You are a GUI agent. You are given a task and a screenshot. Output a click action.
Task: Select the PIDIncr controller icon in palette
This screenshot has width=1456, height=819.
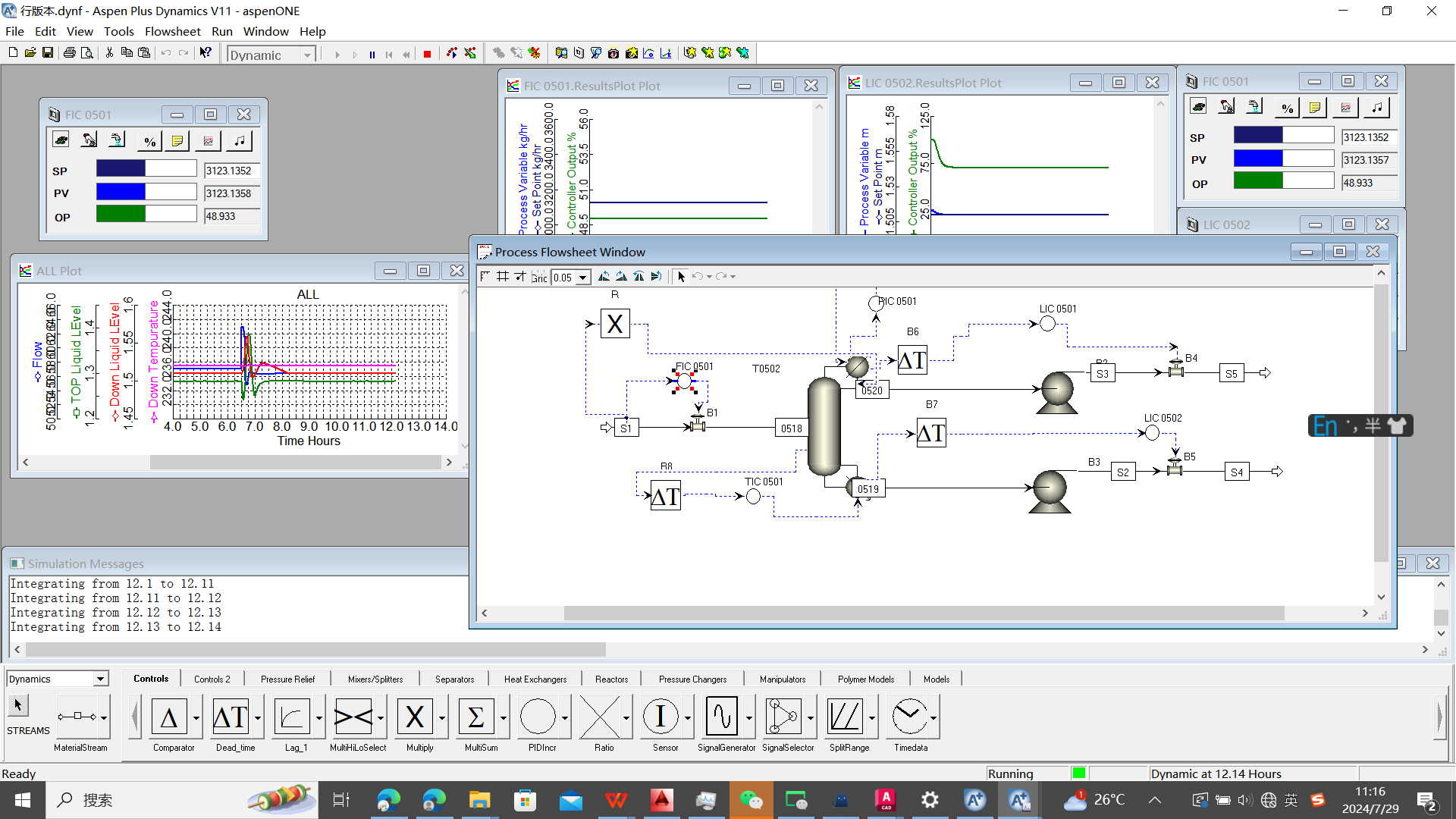coord(538,717)
